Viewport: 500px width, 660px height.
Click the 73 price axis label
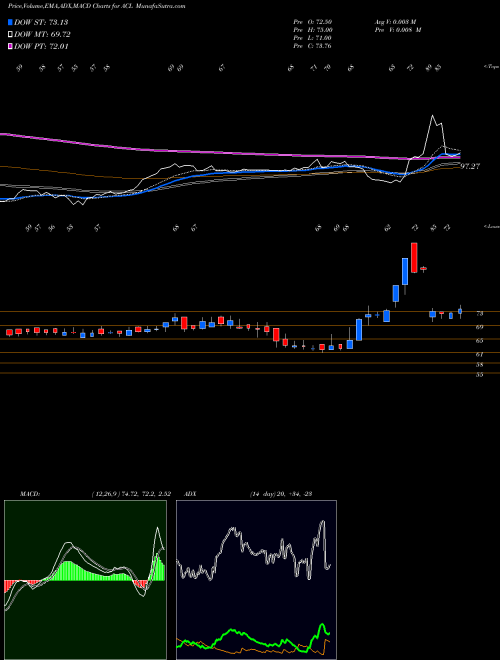coord(479,314)
